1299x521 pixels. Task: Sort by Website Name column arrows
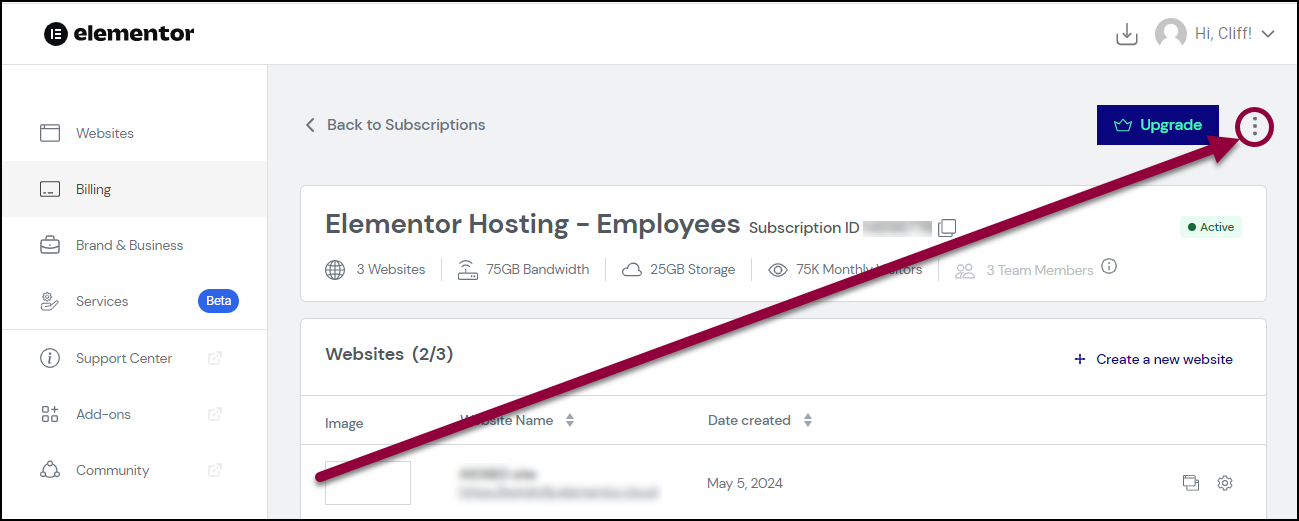(570, 420)
